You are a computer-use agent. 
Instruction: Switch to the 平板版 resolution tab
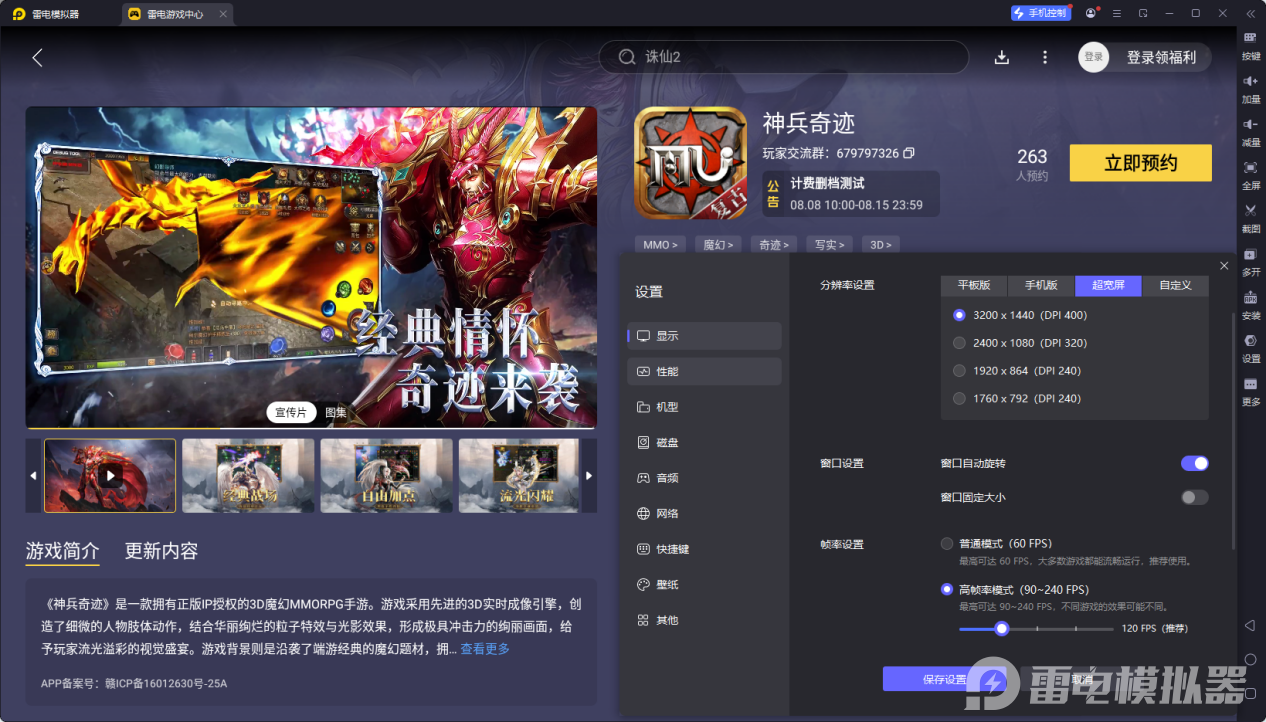[974, 285]
